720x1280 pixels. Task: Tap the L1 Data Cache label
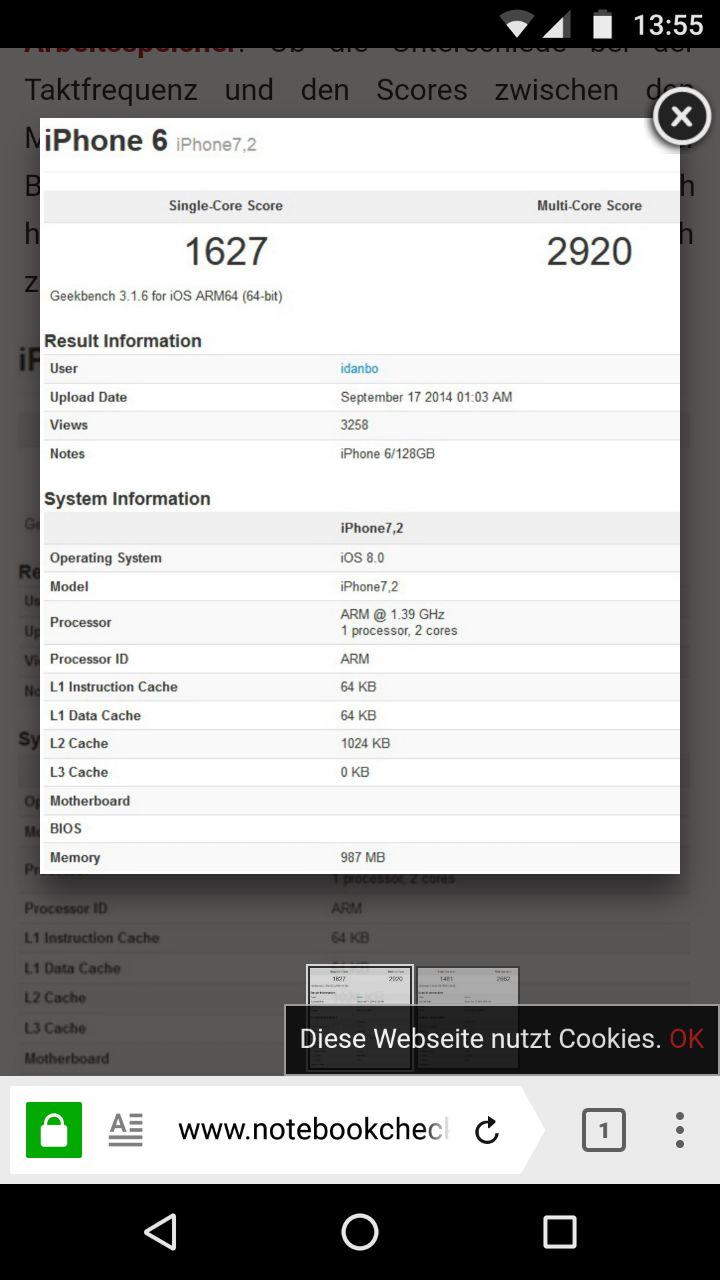(95, 715)
